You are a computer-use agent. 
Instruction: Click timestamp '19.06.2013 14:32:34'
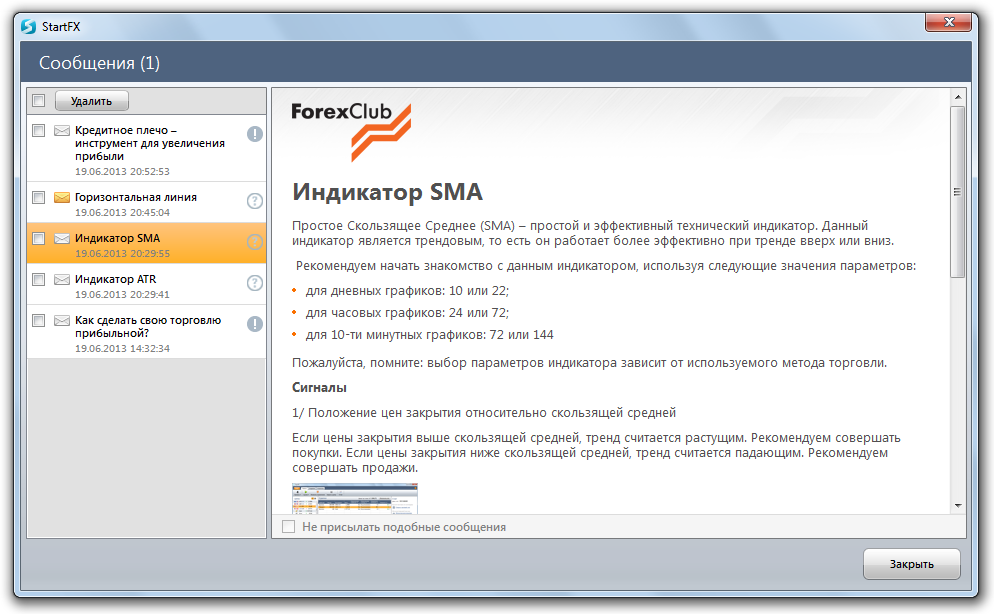coord(122,349)
